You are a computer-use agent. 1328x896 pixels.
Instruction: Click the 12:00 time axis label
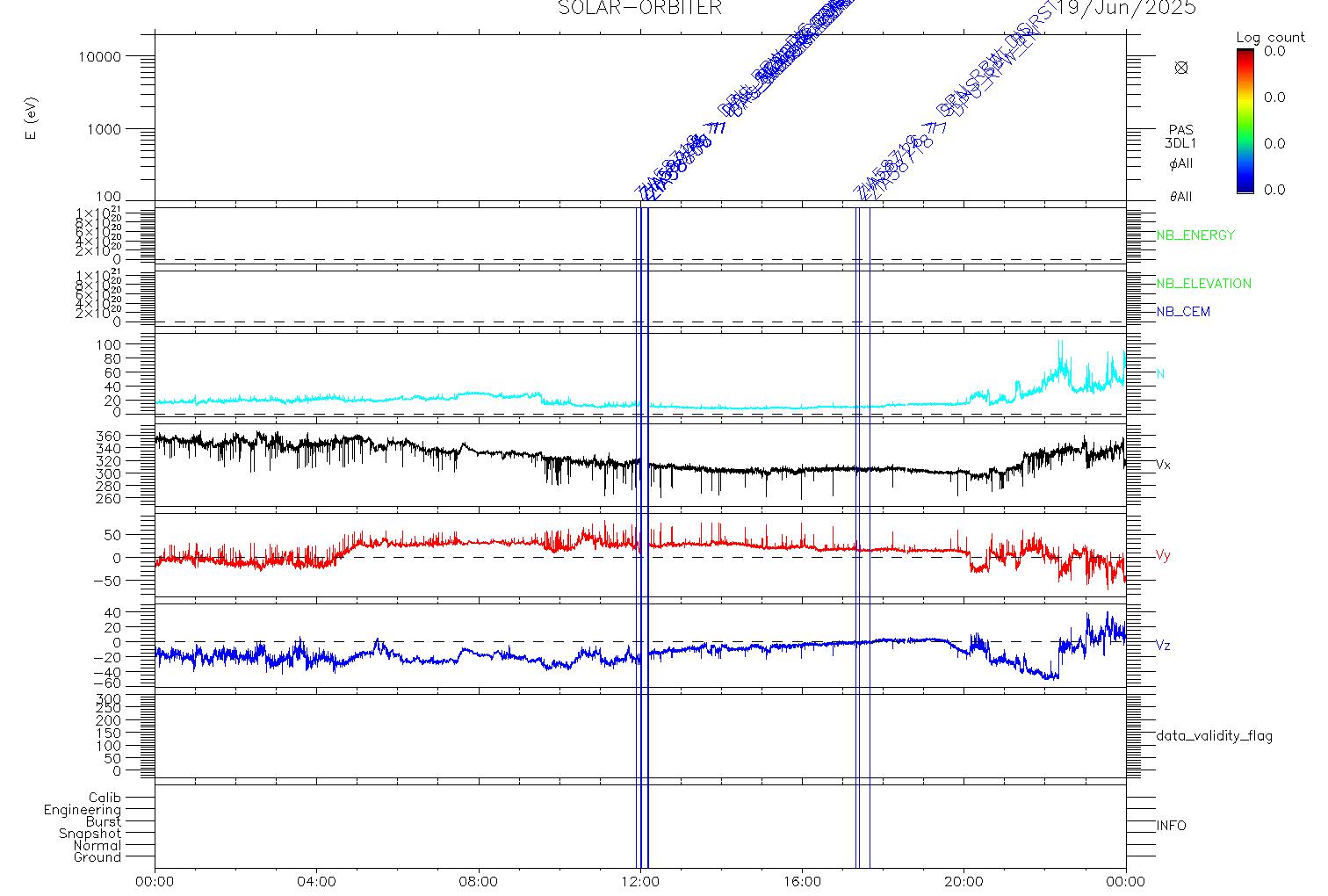pyautogui.click(x=640, y=881)
